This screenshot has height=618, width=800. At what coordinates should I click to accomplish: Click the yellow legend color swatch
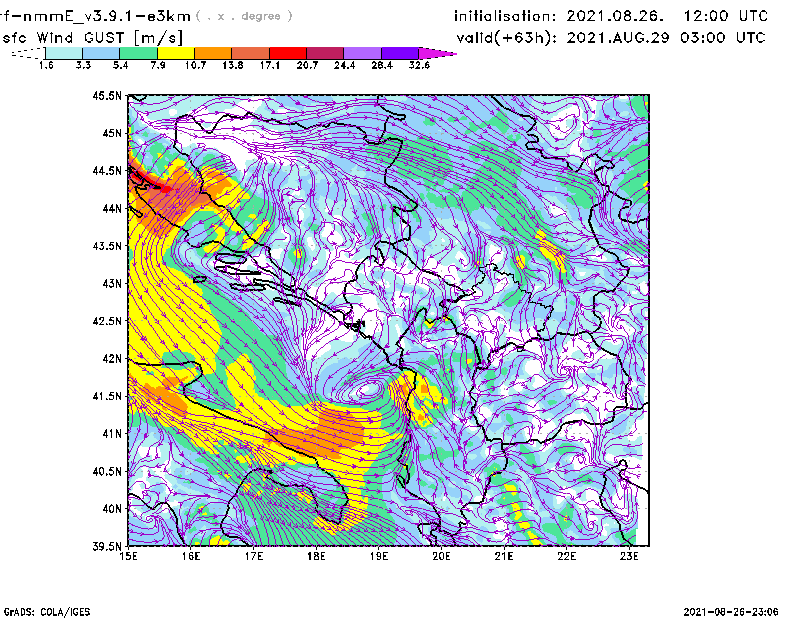click(176, 53)
